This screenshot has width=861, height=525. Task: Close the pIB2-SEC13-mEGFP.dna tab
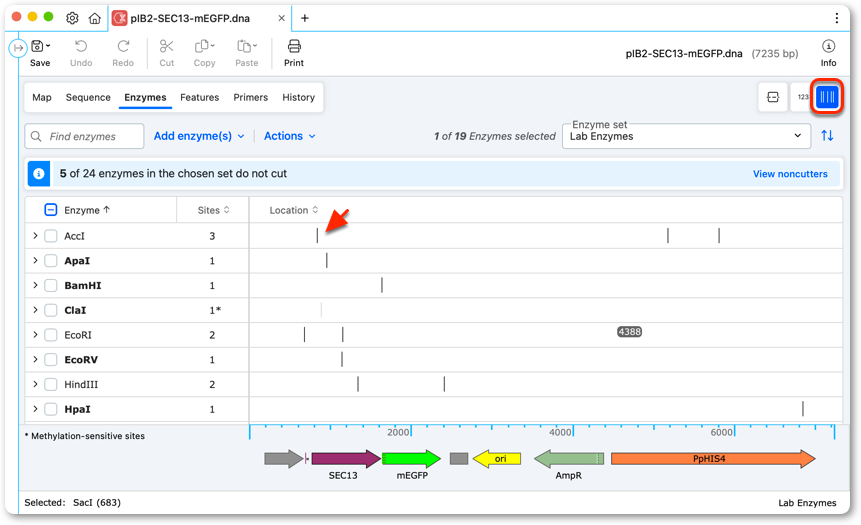[x=281, y=18]
